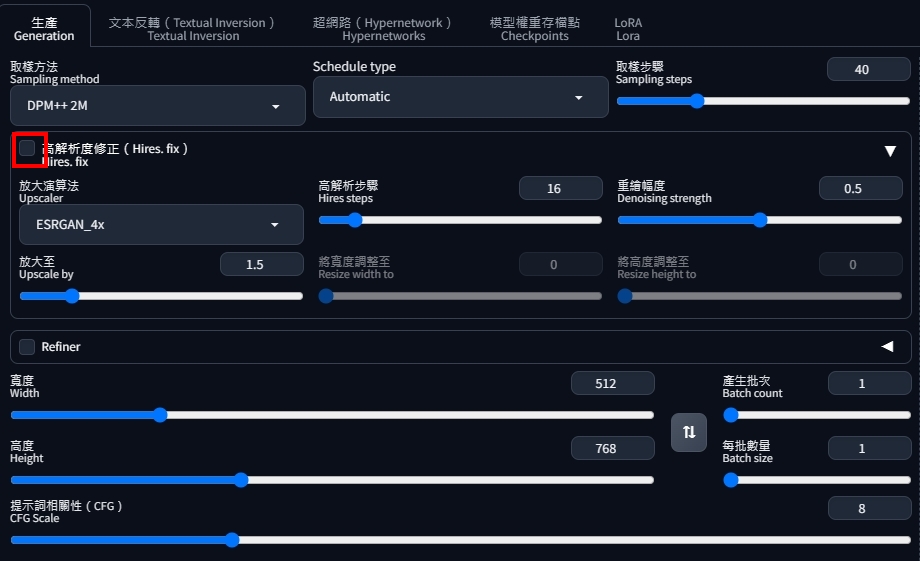Click the Denoising strength slider
The width and height of the screenshot is (920, 561).
[x=763, y=220]
